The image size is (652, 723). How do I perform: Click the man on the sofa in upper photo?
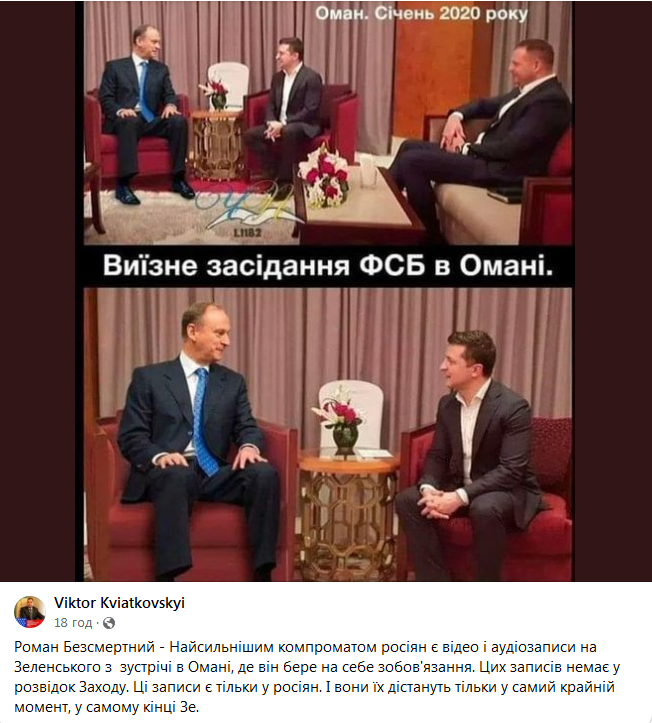[484, 138]
